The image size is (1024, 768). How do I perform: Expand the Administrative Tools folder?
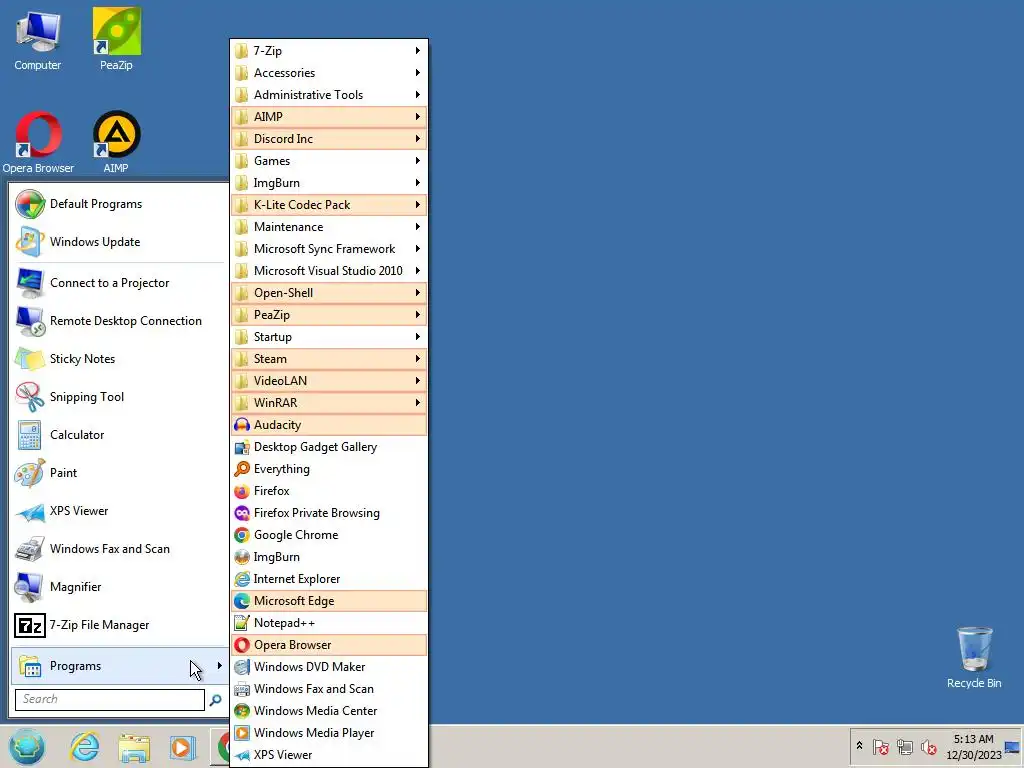pyautogui.click(x=329, y=95)
